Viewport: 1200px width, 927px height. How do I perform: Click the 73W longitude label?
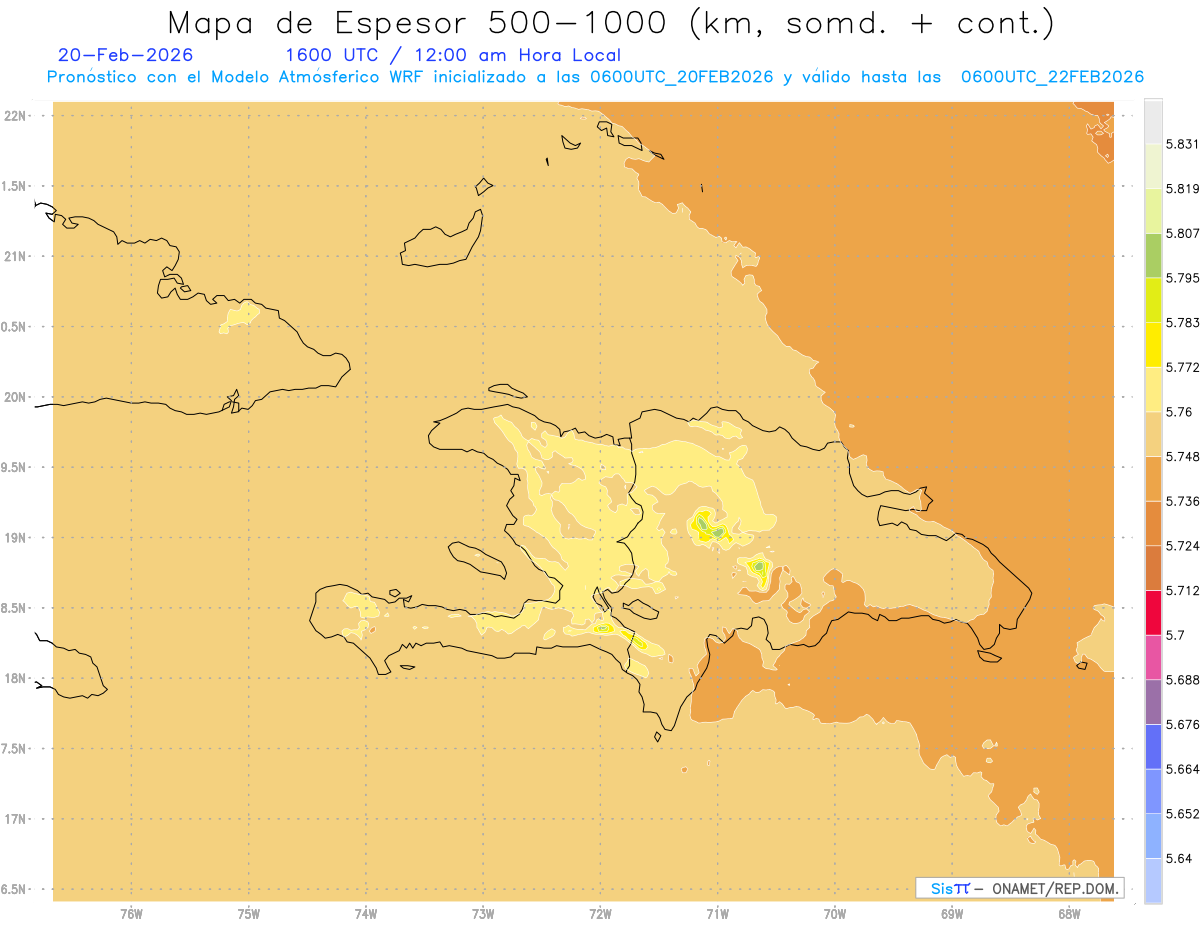click(x=483, y=913)
